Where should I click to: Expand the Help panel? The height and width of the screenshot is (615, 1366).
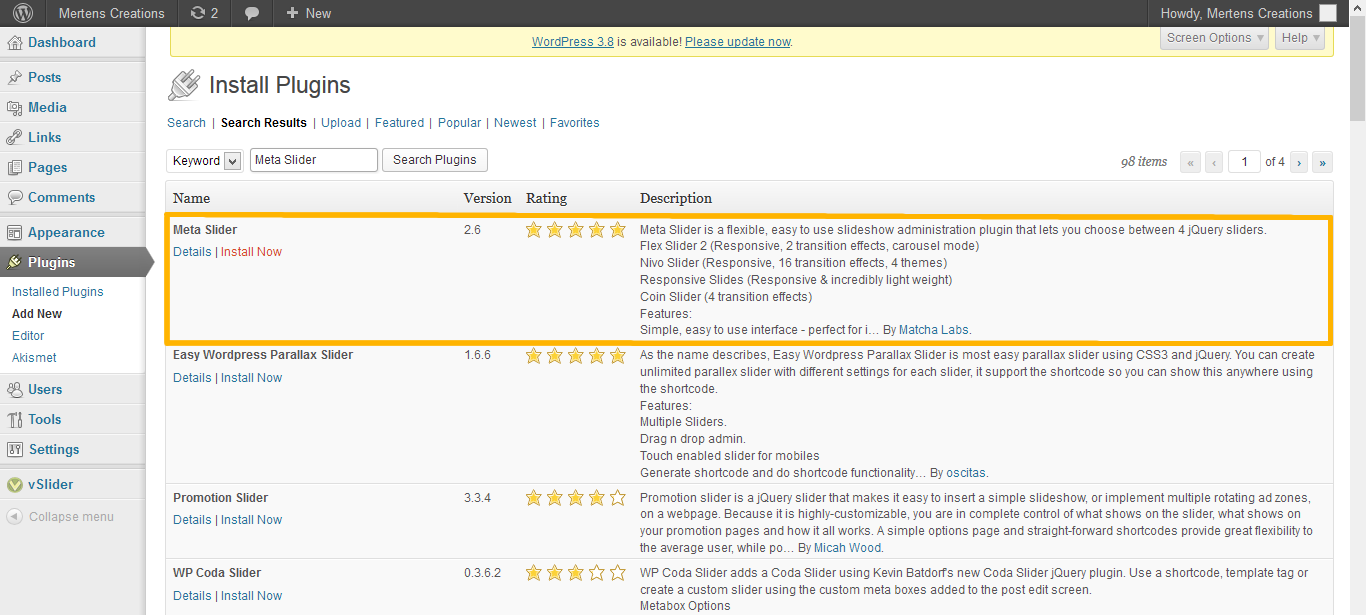point(1300,38)
